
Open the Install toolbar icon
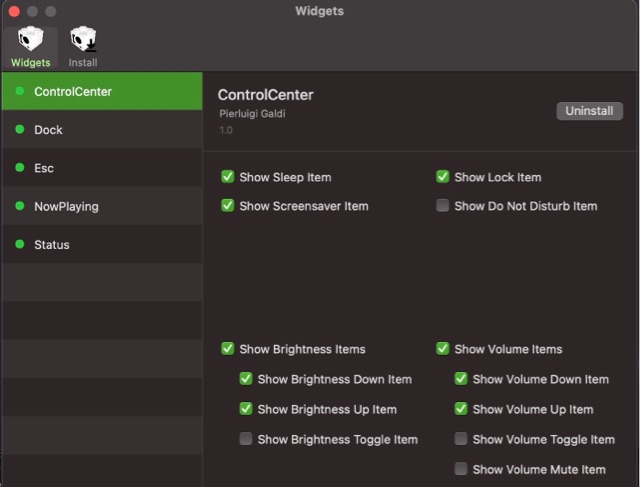tap(83, 46)
